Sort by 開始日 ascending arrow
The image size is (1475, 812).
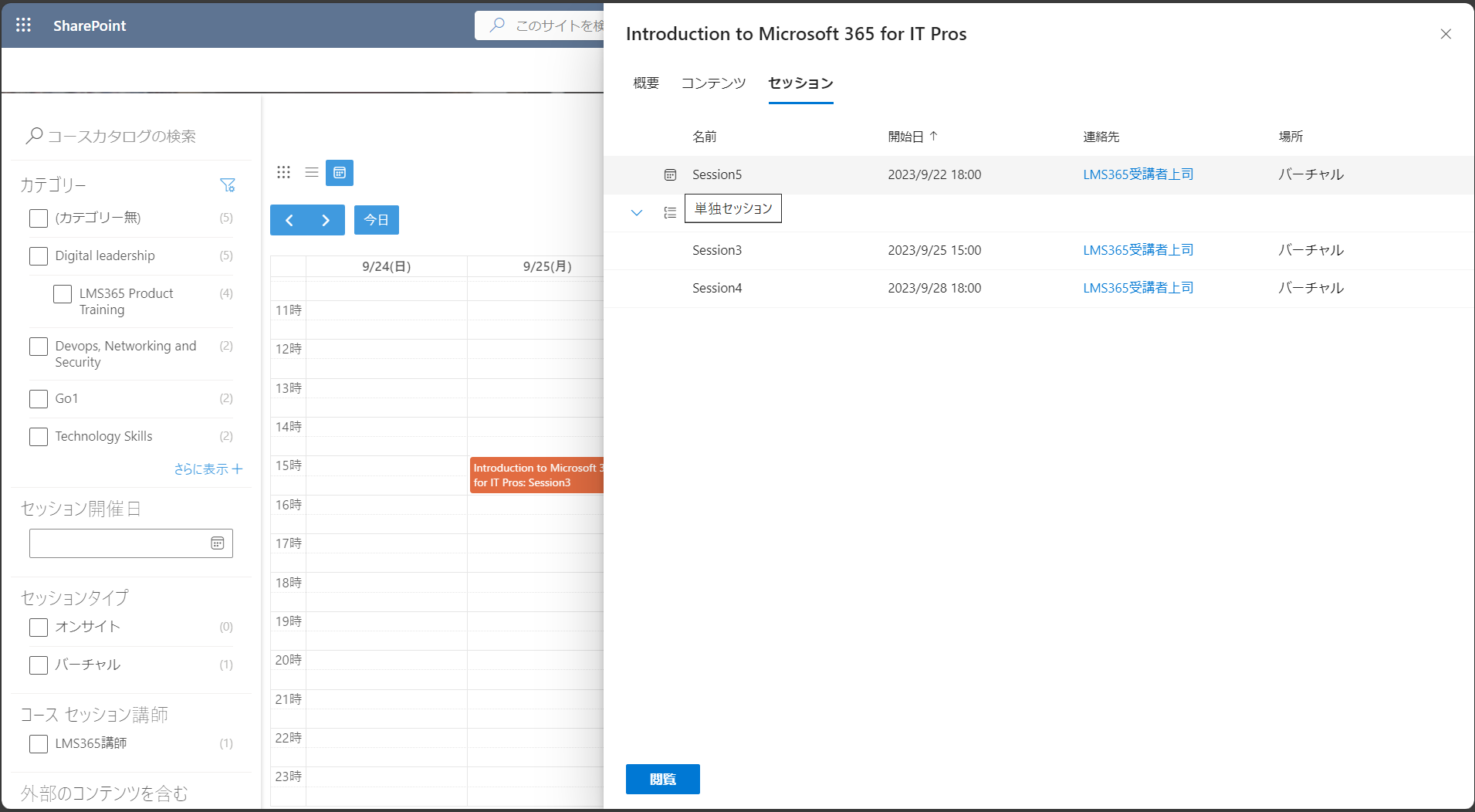pyautogui.click(x=933, y=136)
